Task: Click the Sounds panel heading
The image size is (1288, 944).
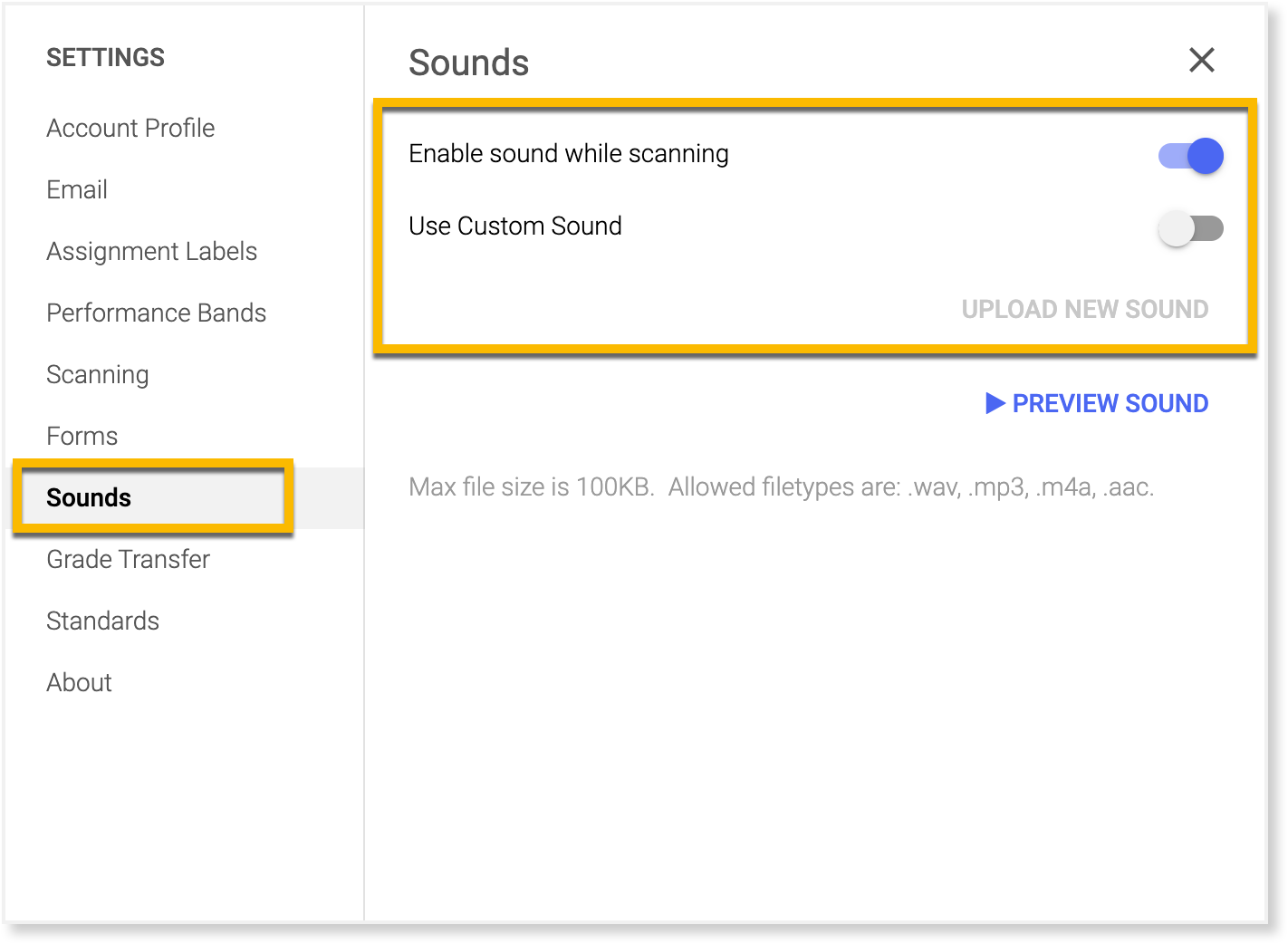Action: pyautogui.click(x=468, y=63)
